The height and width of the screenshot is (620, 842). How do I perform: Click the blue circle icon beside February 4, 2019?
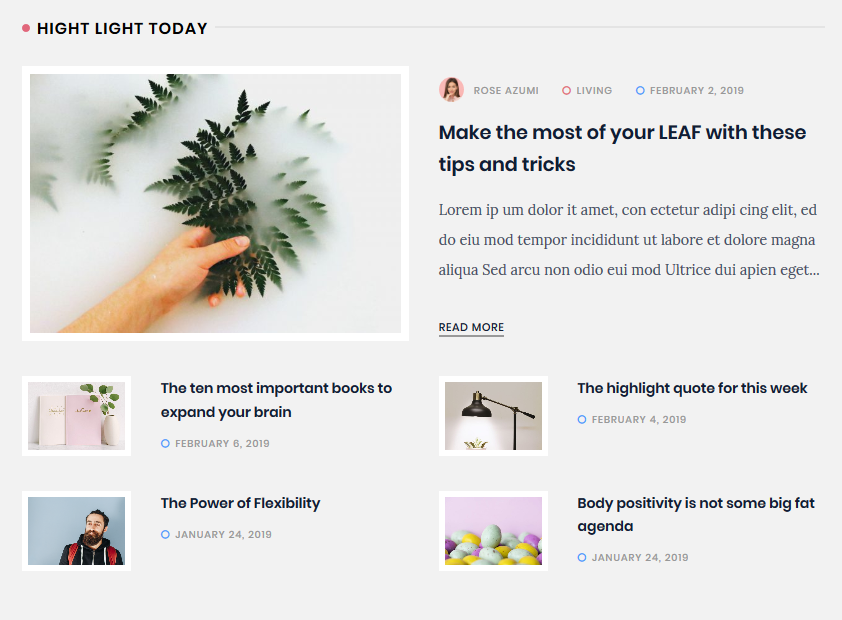pyautogui.click(x=582, y=419)
